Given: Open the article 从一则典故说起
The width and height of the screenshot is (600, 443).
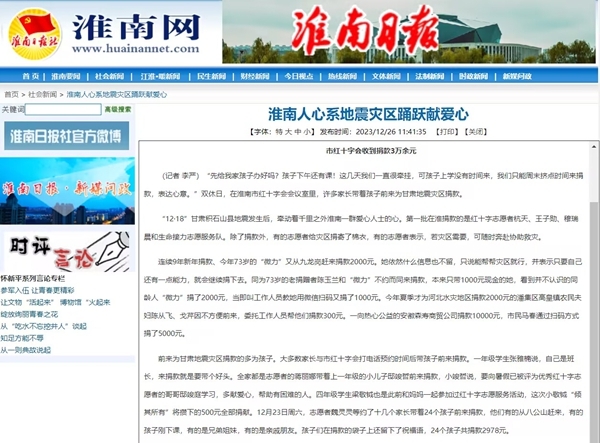Looking at the screenshot, I should coord(26,350).
